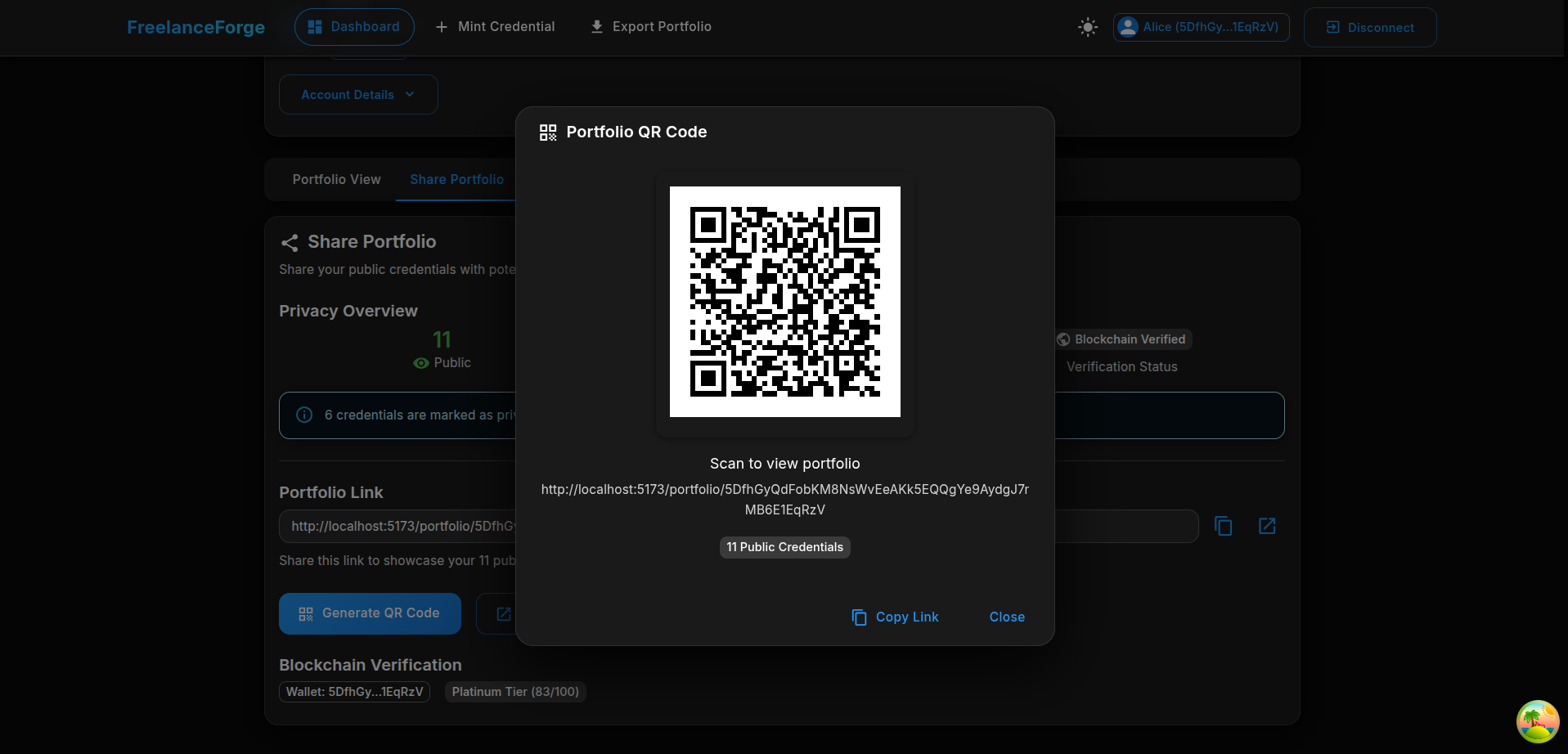Copy portfolio link using copy icon
Viewport: 1568px width, 754px height.
pos(1224,526)
